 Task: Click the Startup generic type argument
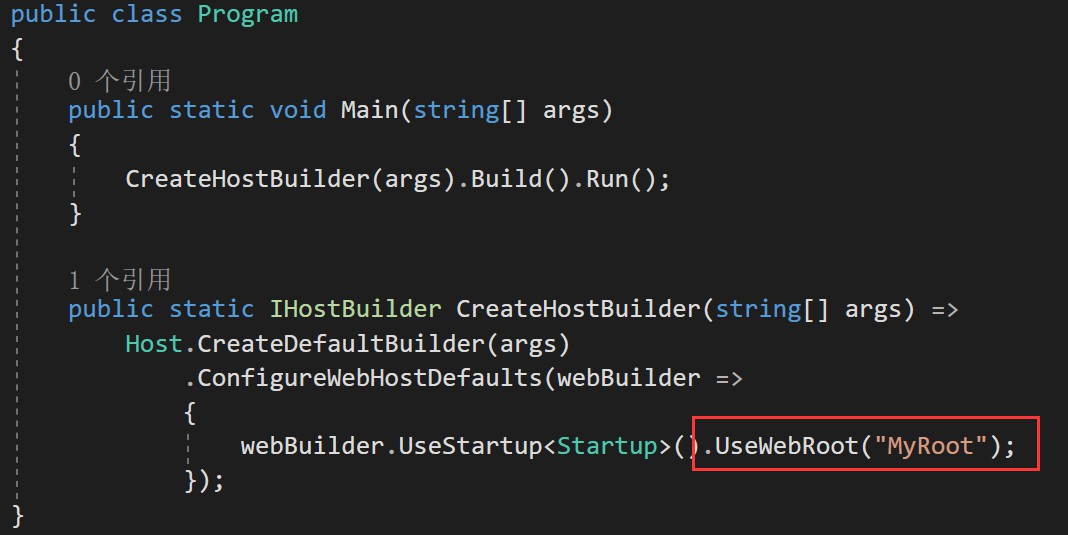point(608,446)
